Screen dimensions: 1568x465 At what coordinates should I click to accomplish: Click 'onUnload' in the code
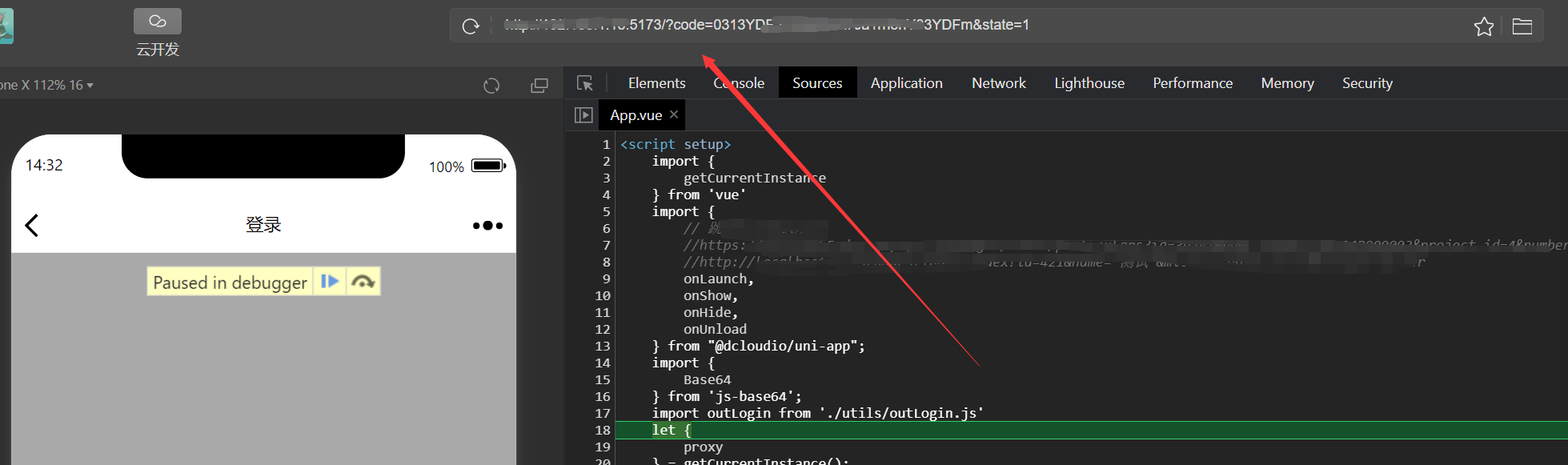(x=715, y=329)
